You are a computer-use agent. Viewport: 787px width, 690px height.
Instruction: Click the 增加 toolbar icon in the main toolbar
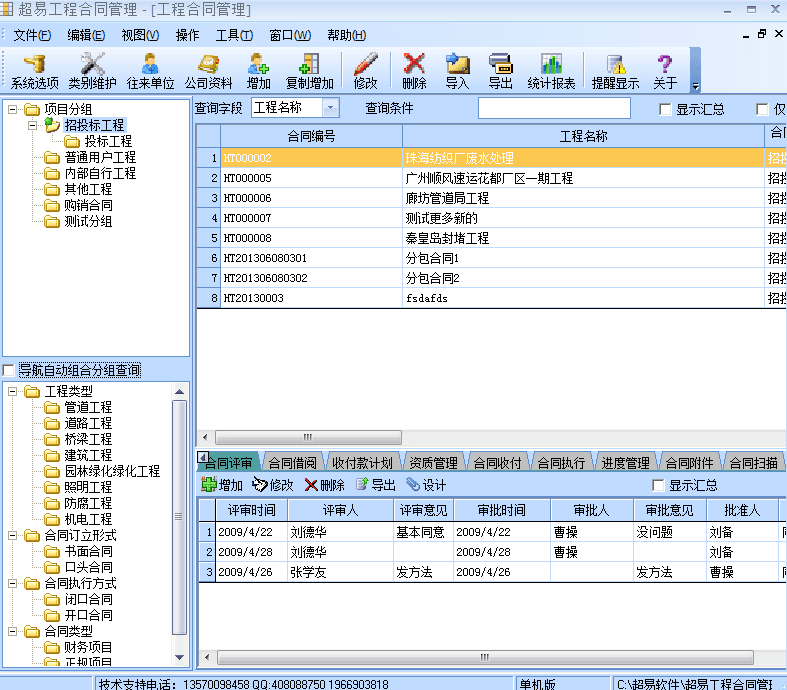[258, 71]
